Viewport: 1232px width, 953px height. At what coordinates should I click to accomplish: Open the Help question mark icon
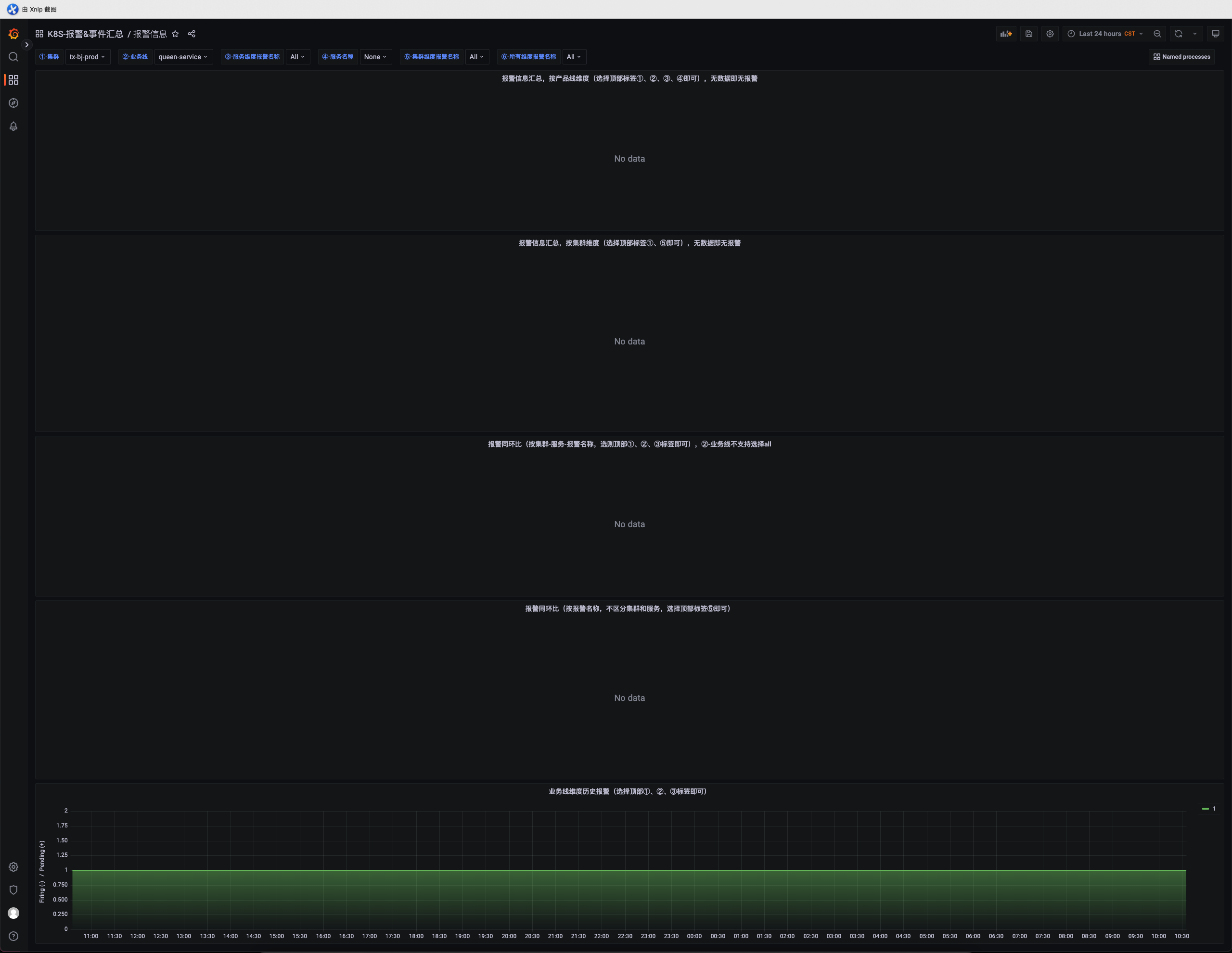[13, 936]
